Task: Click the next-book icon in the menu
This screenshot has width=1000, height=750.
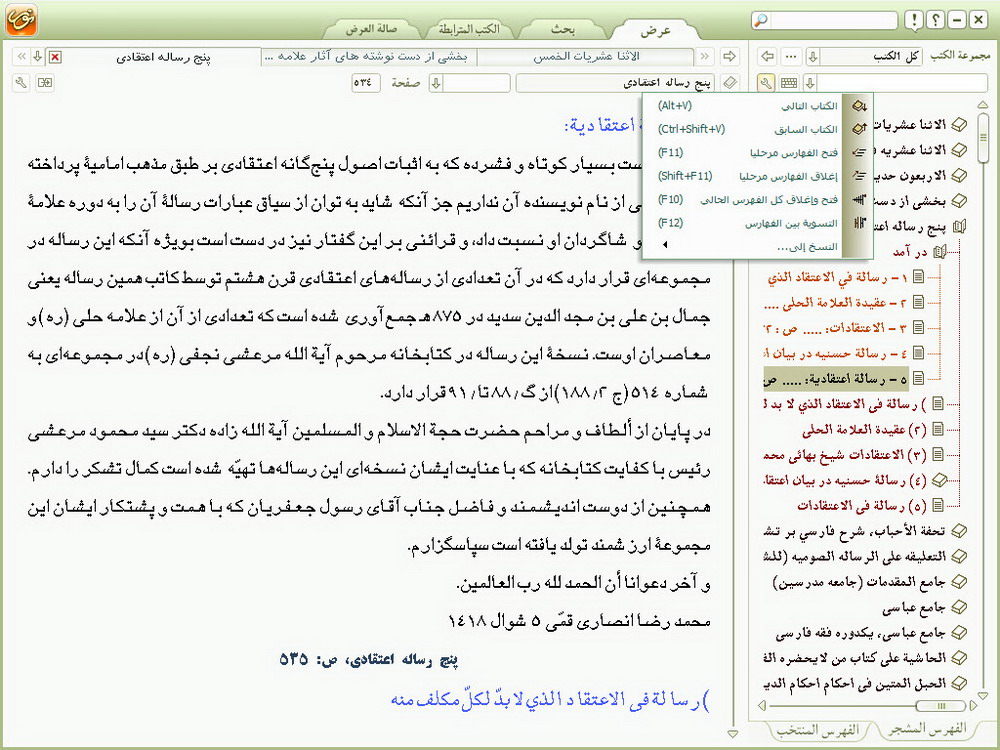Action: [858, 106]
